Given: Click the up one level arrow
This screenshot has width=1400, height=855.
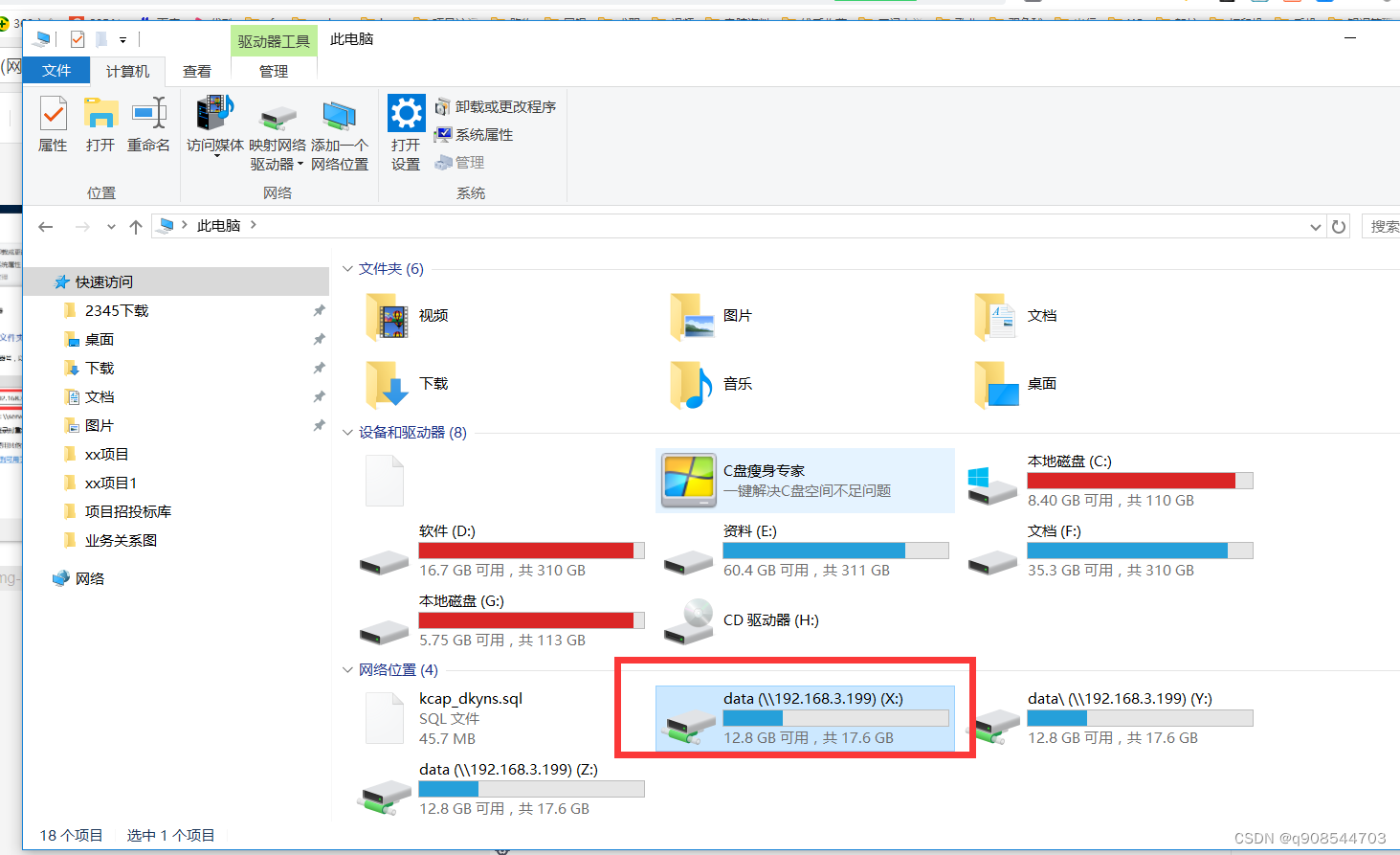Looking at the screenshot, I should (136, 227).
